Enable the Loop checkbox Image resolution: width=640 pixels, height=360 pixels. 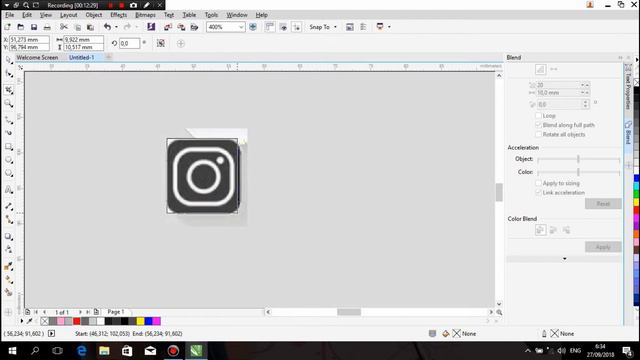tap(538, 116)
